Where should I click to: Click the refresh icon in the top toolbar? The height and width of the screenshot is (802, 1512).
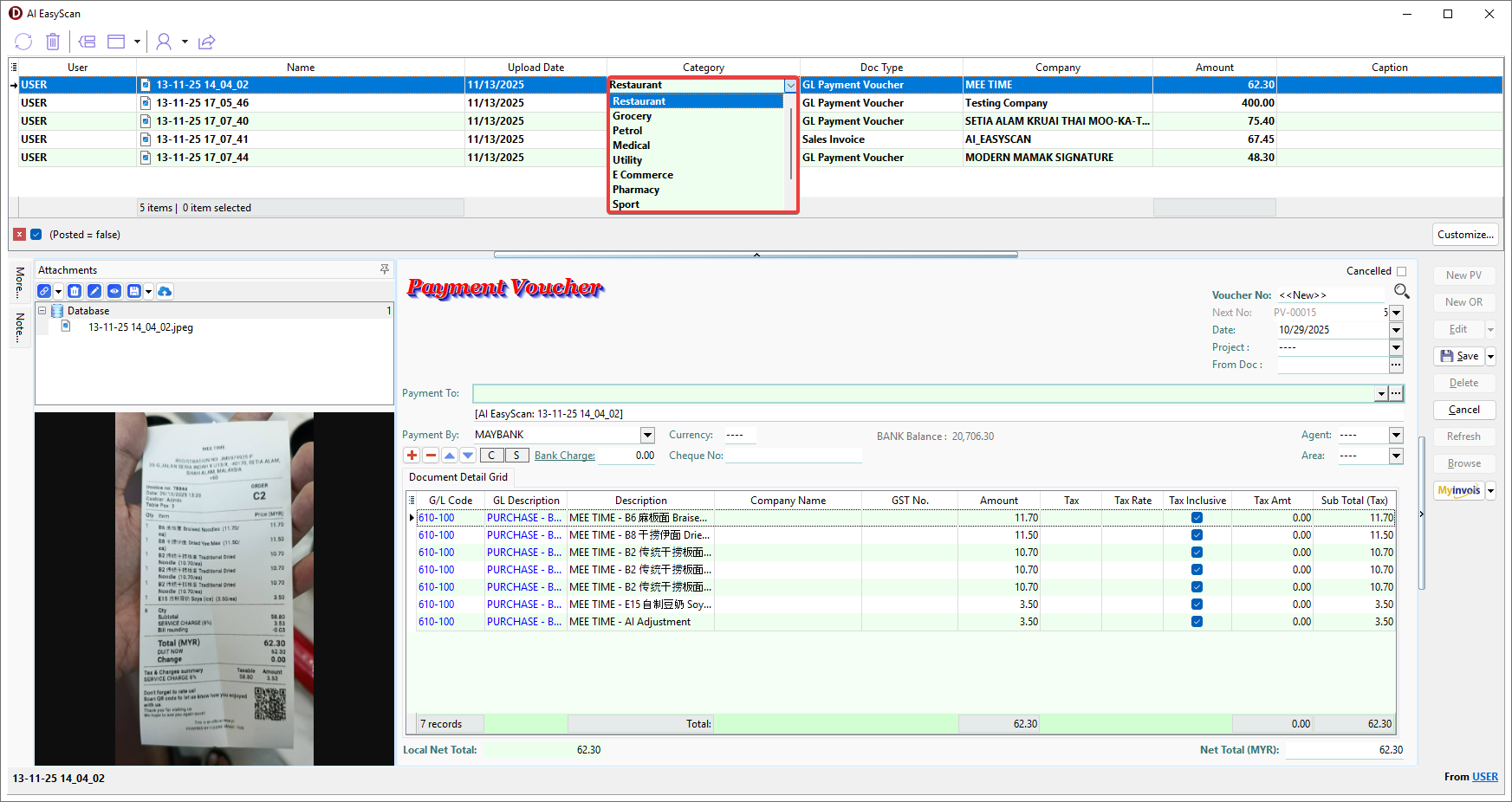point(23,42)
